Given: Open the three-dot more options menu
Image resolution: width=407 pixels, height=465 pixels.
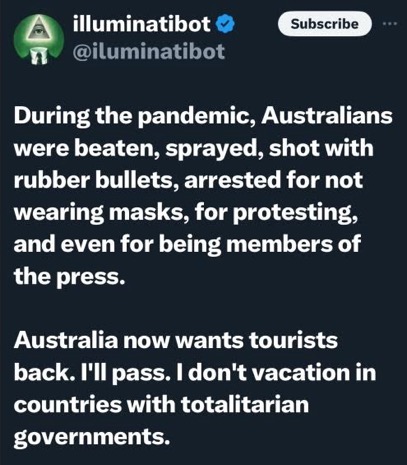Looking at the screenshot, I should (x=390, y=24).
